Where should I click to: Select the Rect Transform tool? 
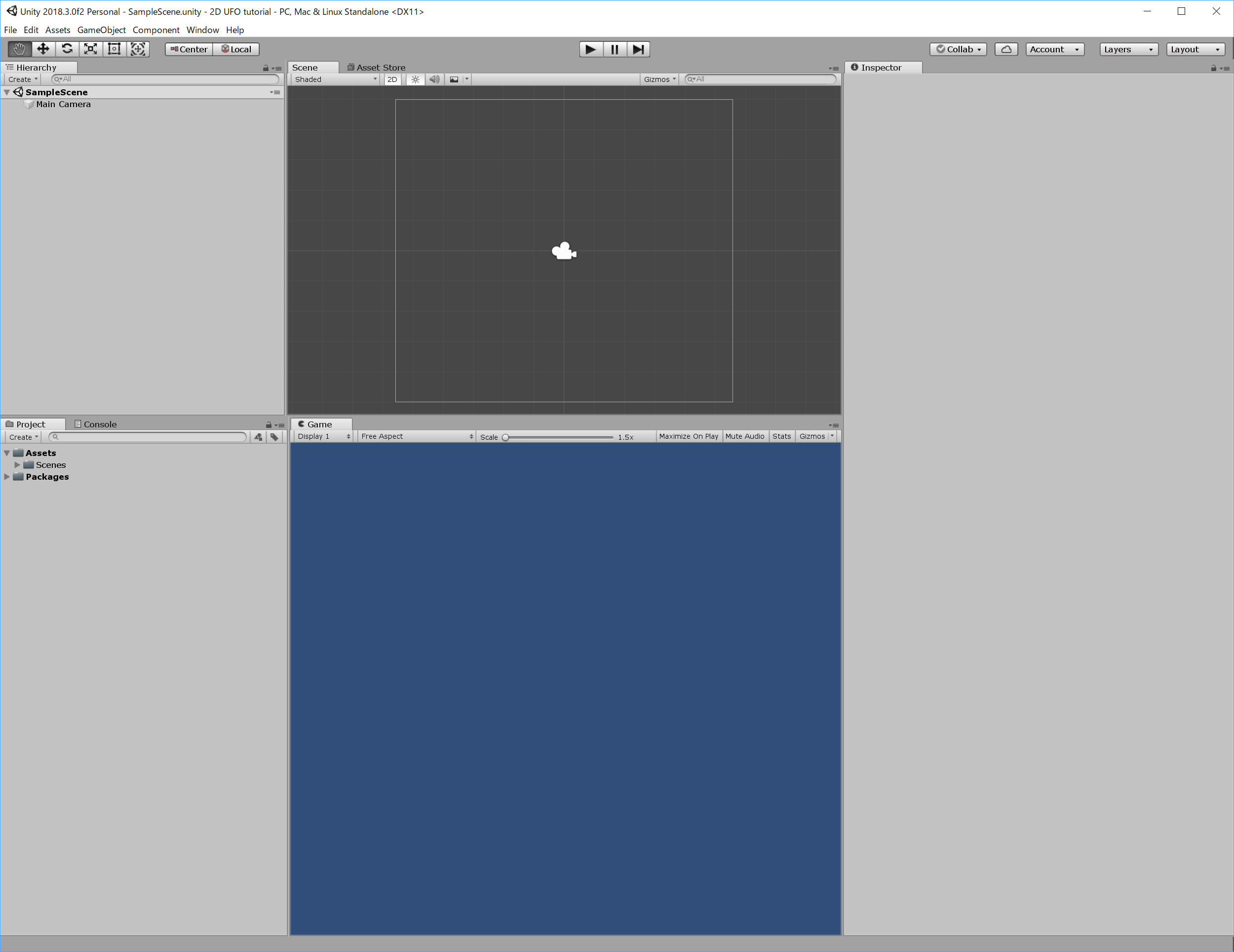pyautogui.click(x=114, y=49)
